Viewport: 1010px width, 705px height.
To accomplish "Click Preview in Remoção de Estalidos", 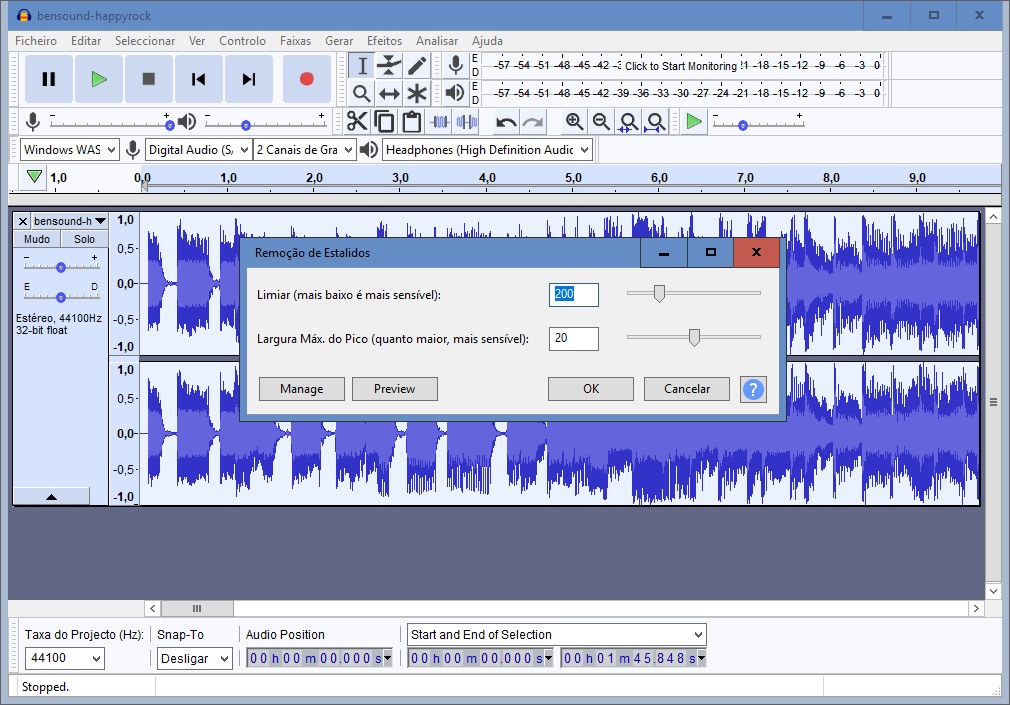I will pos(394,389).
